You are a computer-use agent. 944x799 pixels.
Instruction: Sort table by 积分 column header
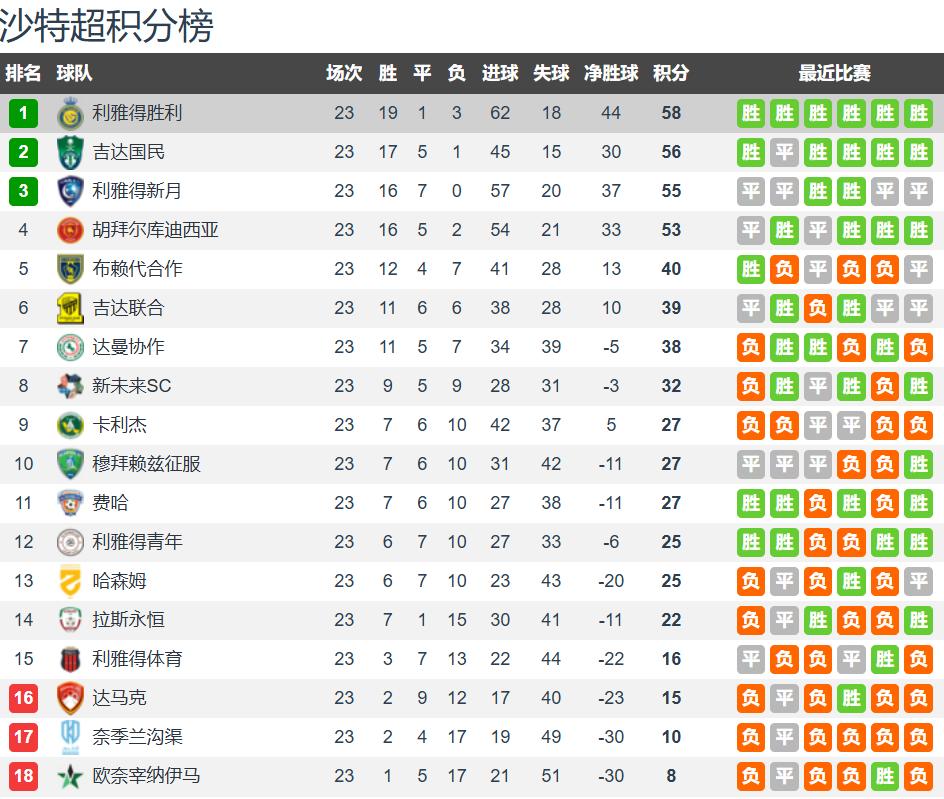(671, 73)
